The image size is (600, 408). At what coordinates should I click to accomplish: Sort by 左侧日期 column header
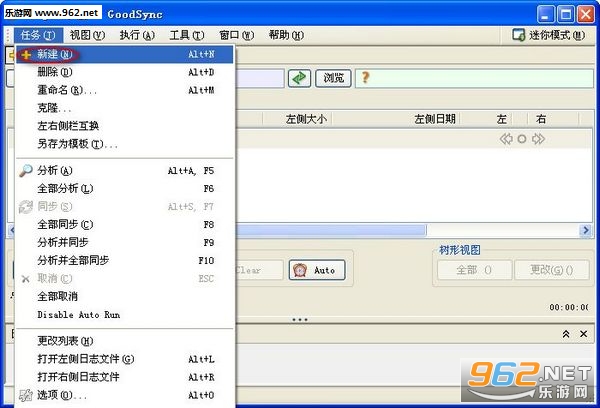tap(396, 119)
